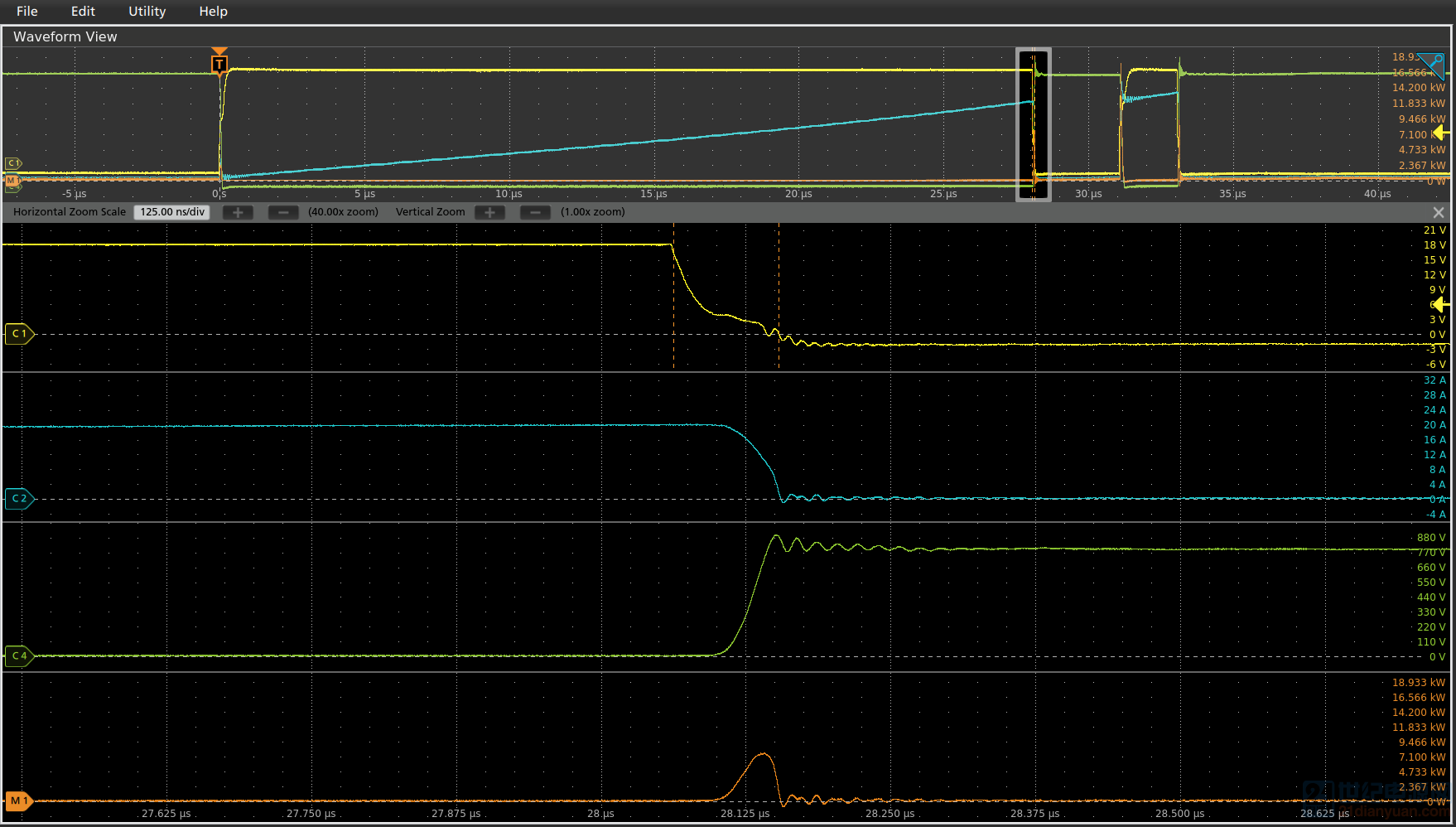Click the 21 V scale label
1456x827 pixels.
(1434, 230)
